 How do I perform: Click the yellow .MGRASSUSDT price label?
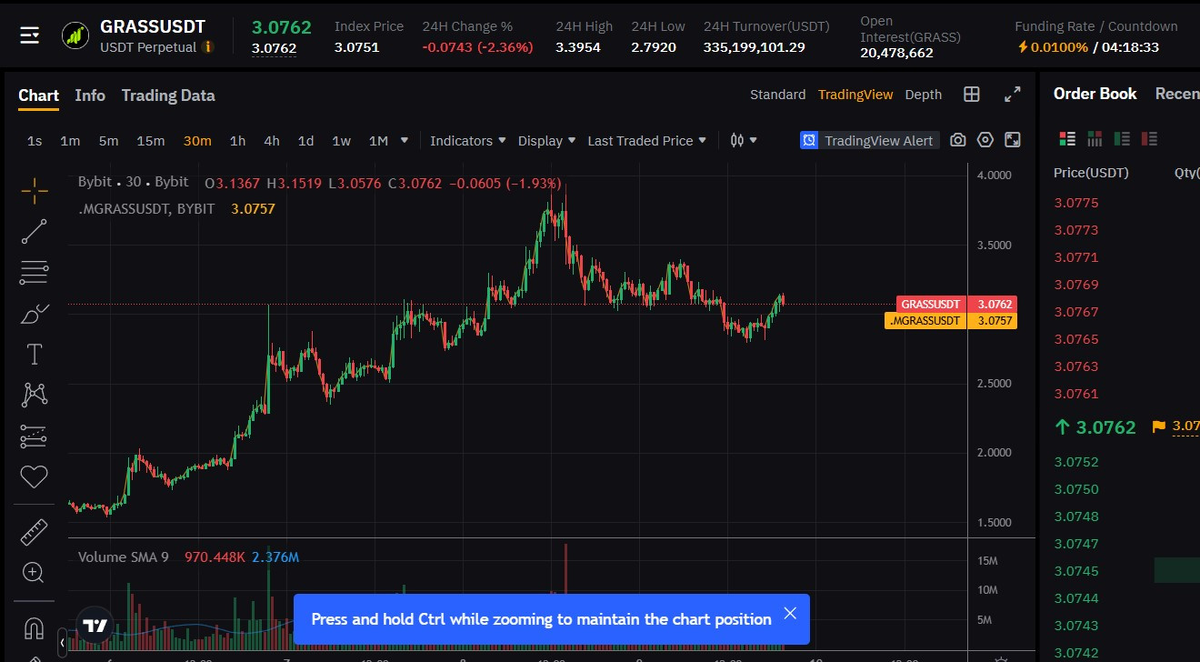[951, 321]
